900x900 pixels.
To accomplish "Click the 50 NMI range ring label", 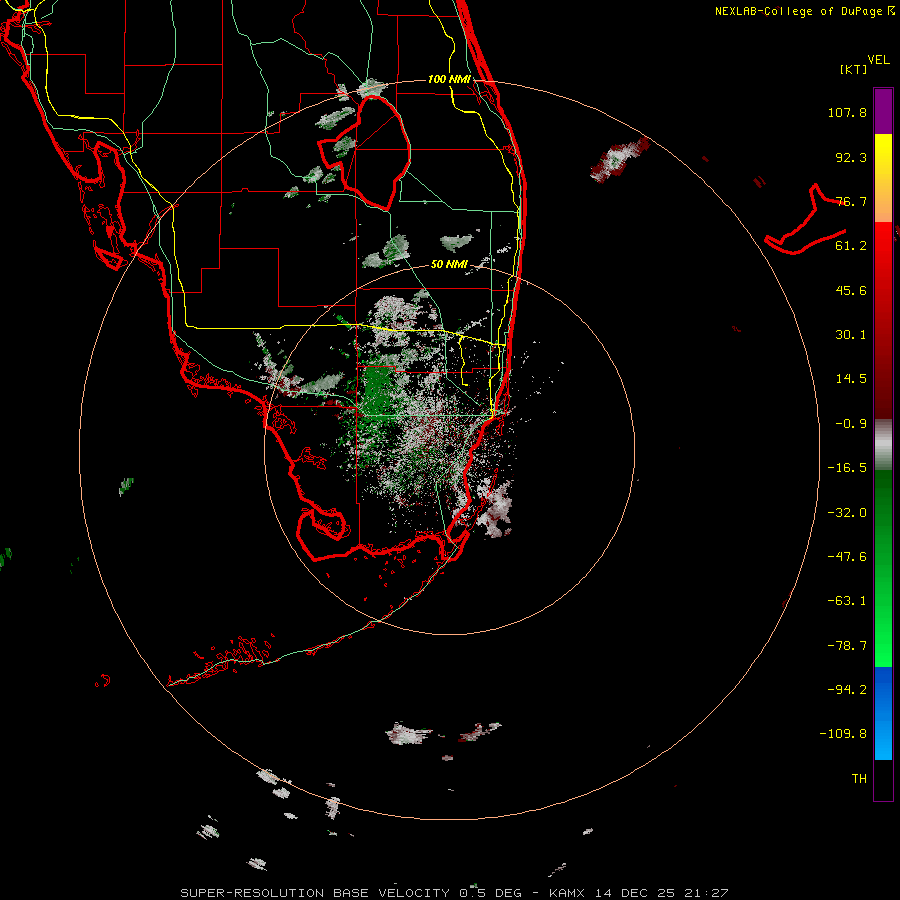I will tap(449, 264).
